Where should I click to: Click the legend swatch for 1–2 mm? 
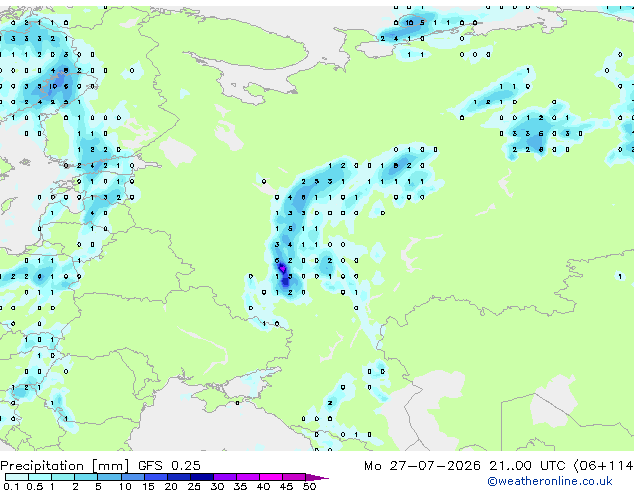63,477
